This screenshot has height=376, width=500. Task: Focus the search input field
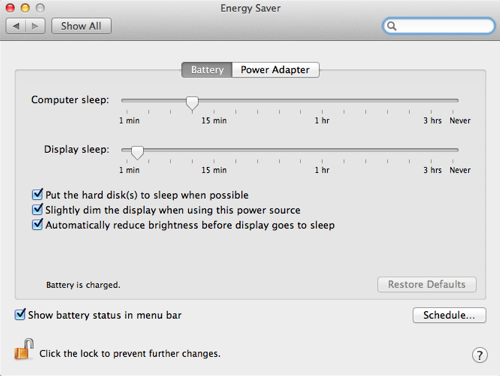(x=439, y=26)
